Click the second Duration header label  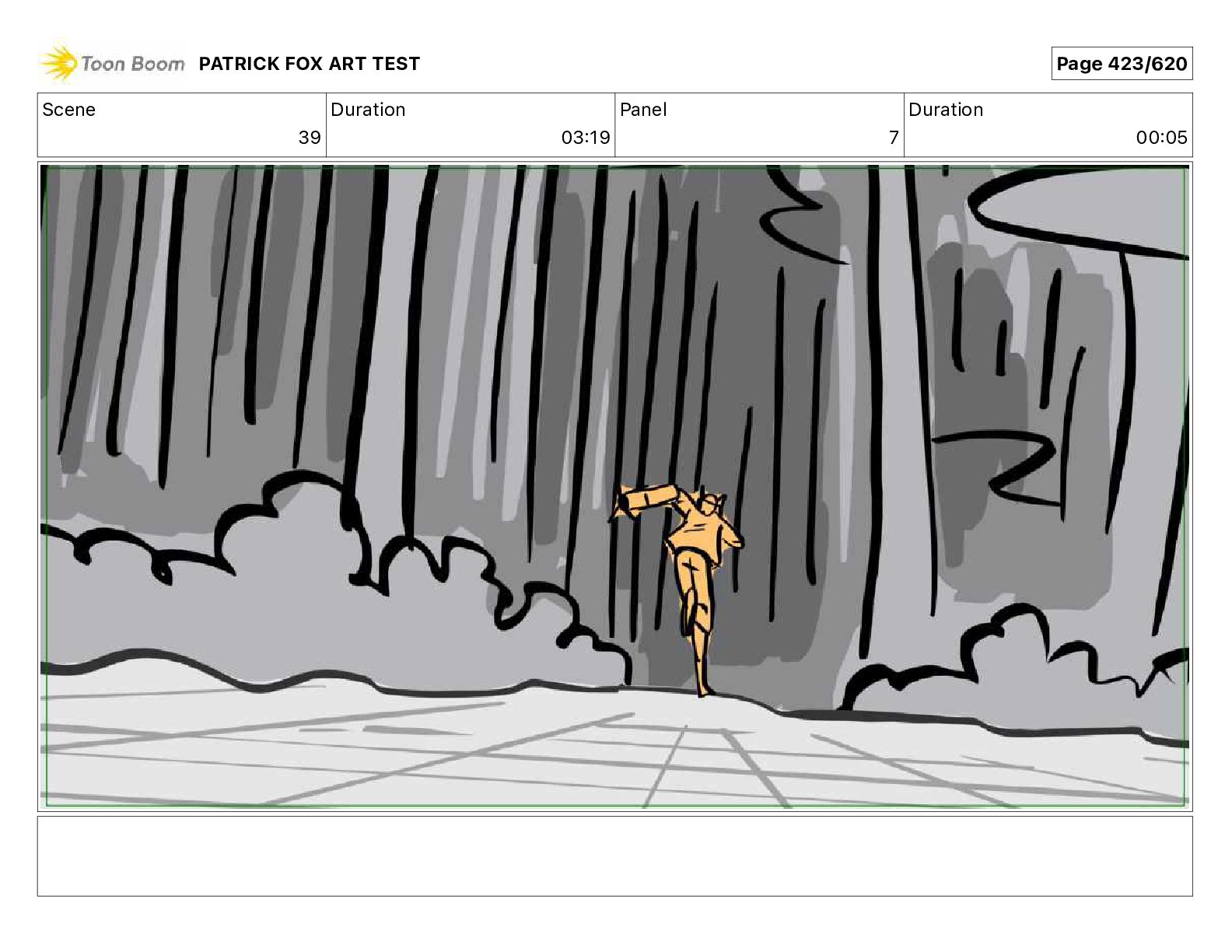[x=946, y=110]
